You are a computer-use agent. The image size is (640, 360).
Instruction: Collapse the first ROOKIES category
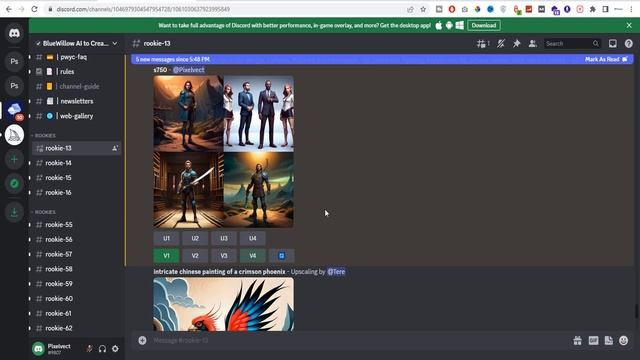(x=44, y=136)
